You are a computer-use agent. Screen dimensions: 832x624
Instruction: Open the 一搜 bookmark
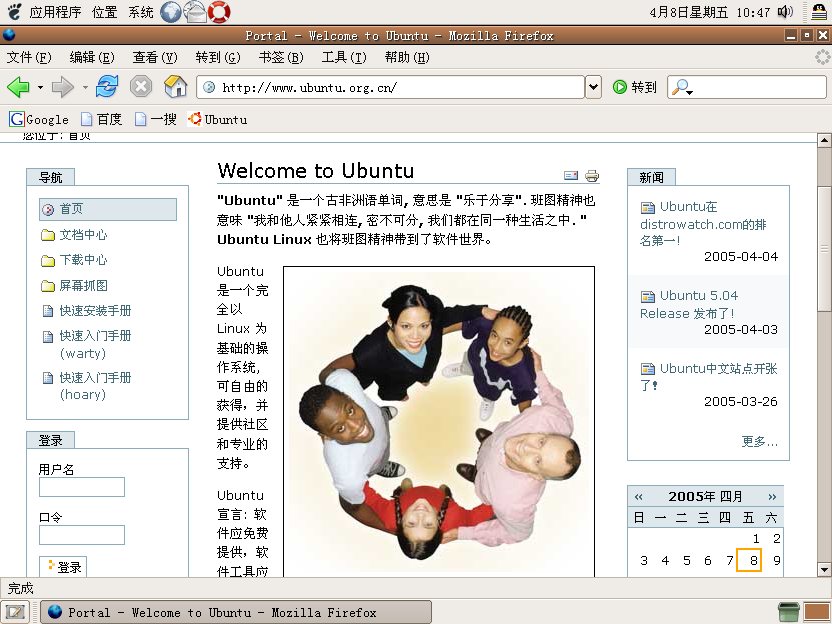point(155,119)
